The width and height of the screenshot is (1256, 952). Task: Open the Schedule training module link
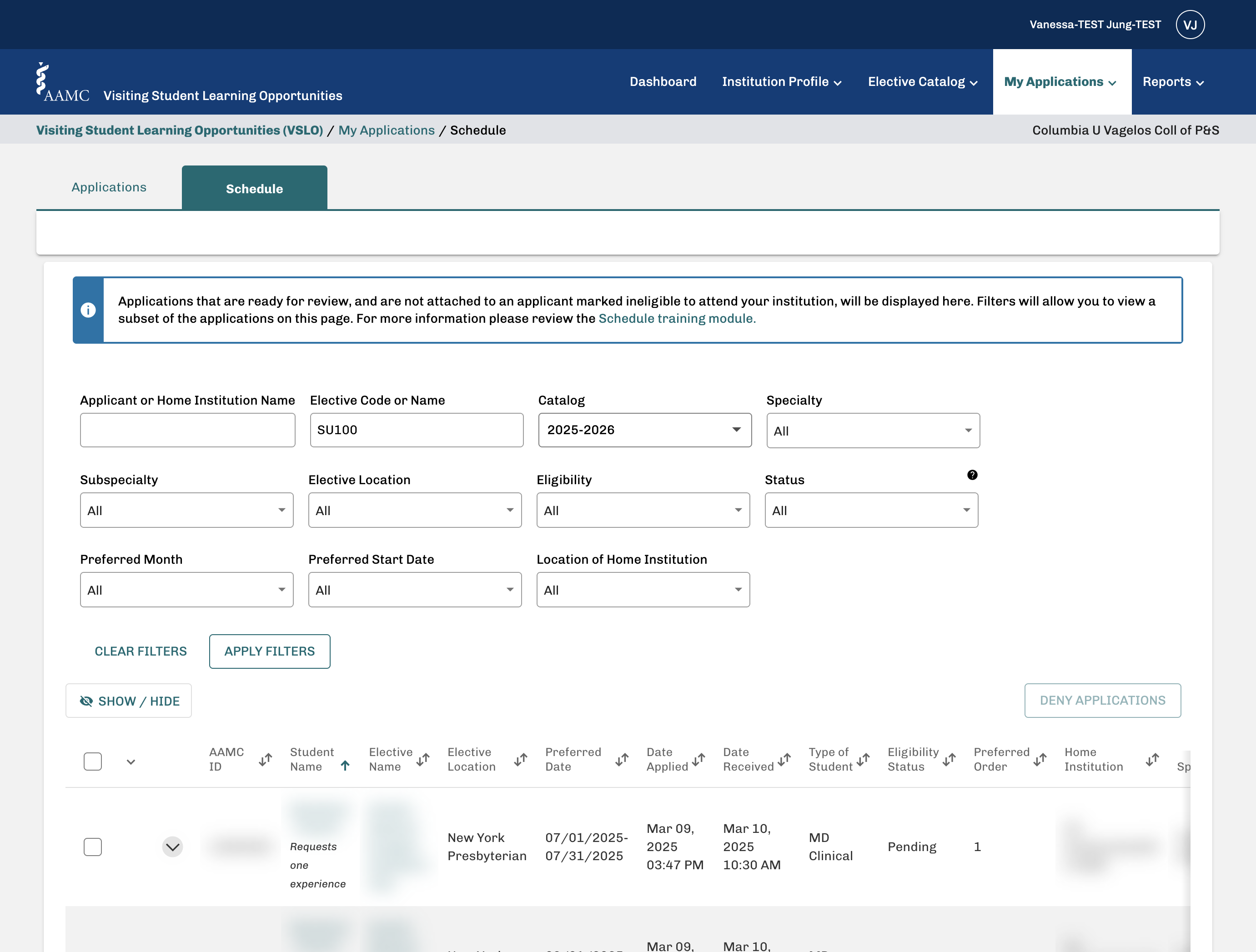tap(677, 318)
